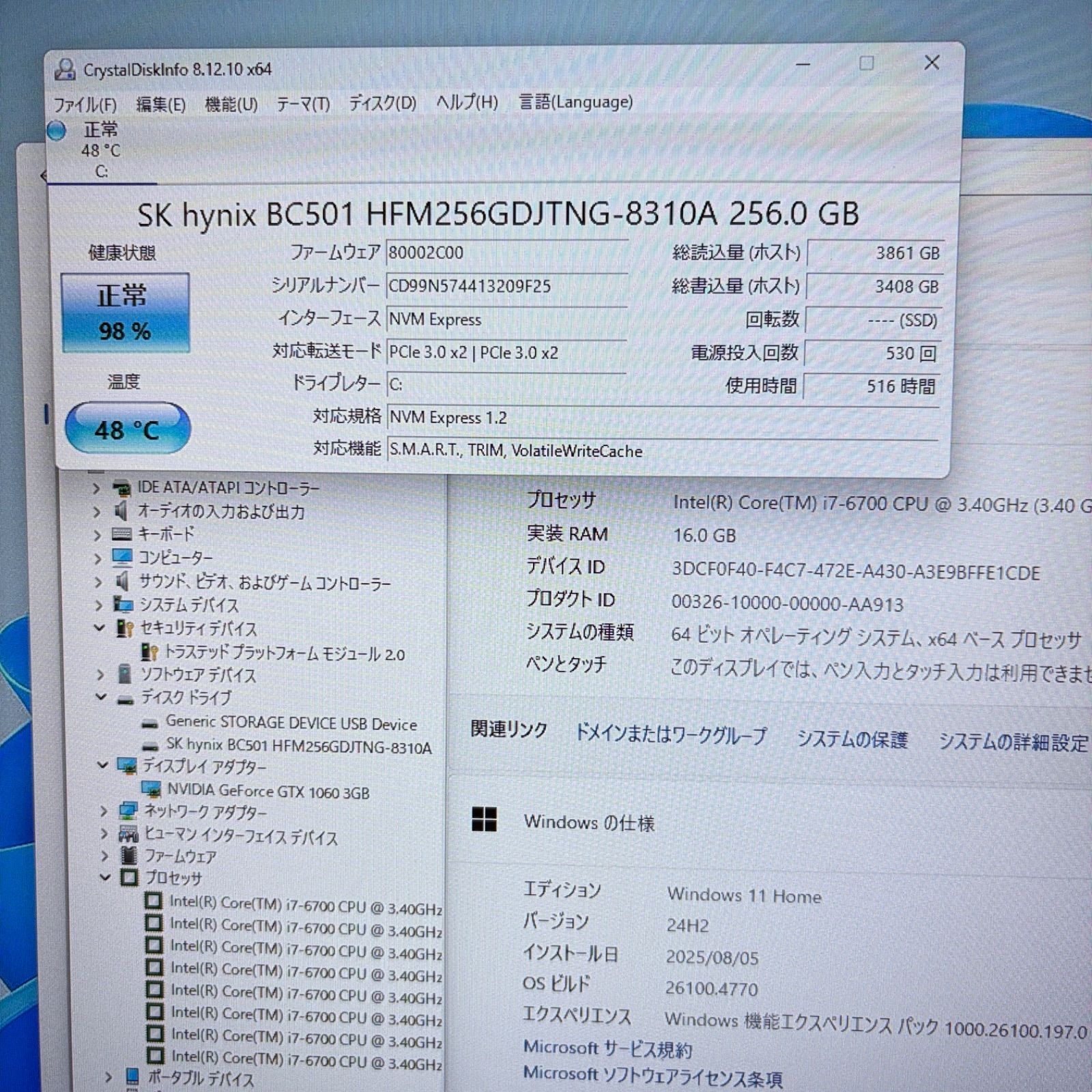
Task: Open the 編集(E) menu
Action: pyautogui.click(x=160, y=104)
